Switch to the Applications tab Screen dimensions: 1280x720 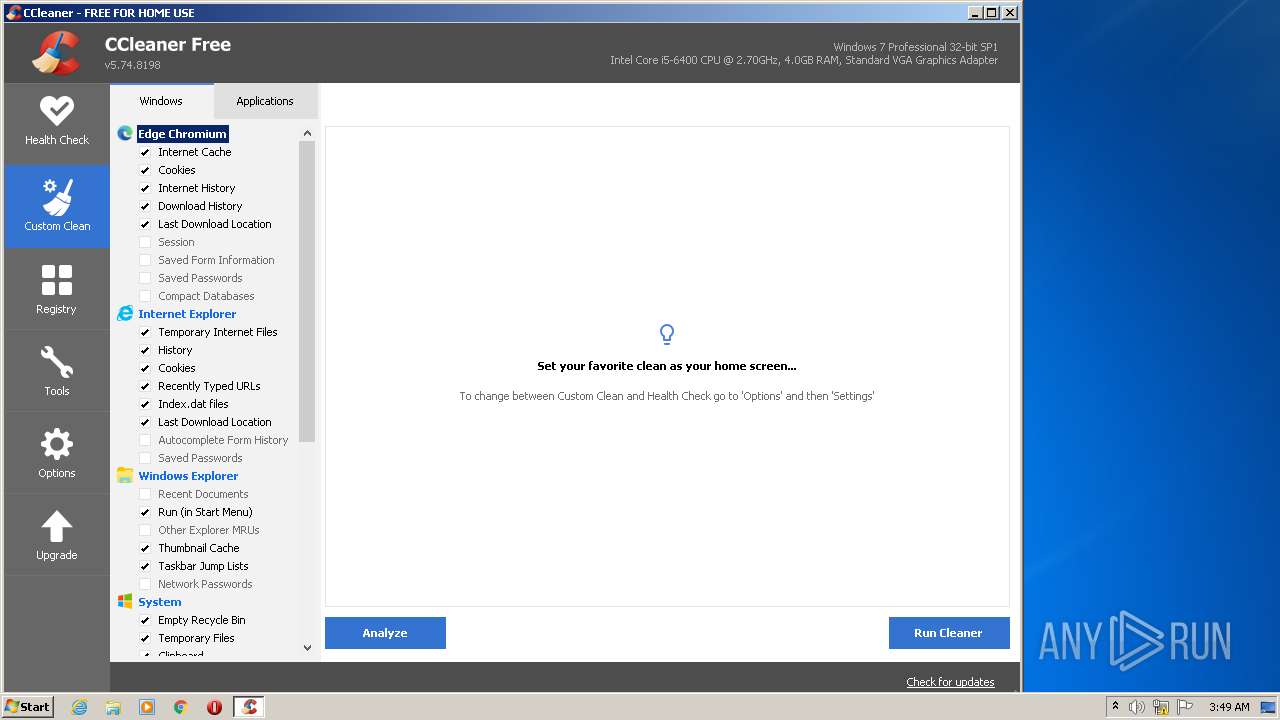[x=265, y=101]
